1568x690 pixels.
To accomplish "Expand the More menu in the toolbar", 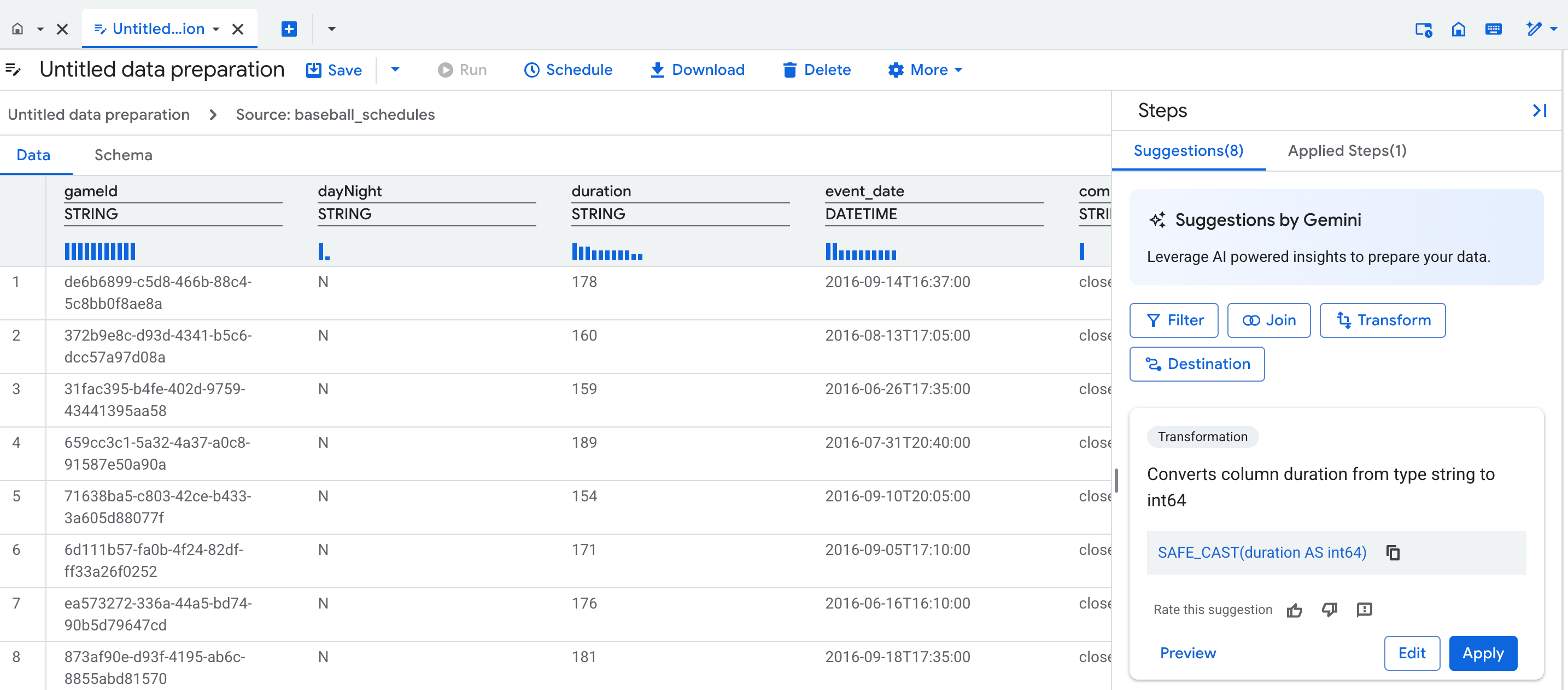I will (925, 69).
